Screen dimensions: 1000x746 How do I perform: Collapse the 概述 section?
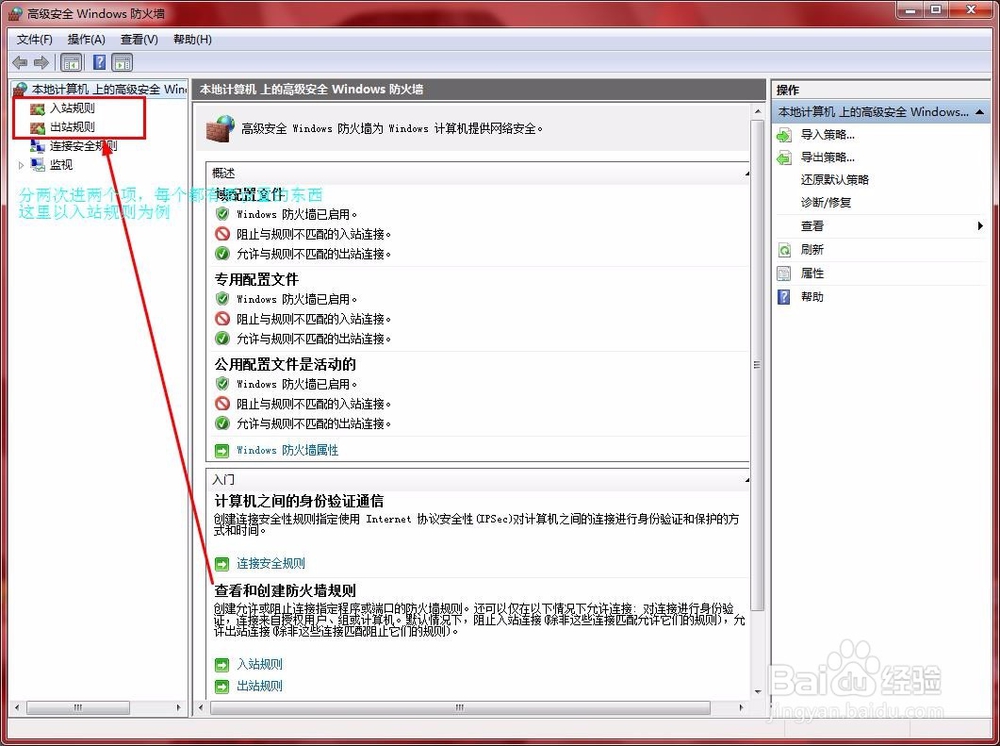point(747,173)
